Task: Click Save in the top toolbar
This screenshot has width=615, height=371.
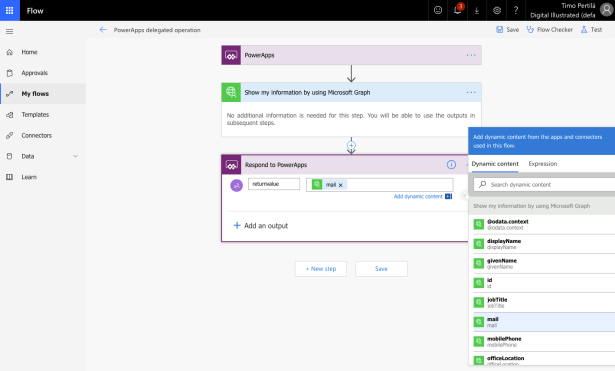Action: [x=508, y=30]
